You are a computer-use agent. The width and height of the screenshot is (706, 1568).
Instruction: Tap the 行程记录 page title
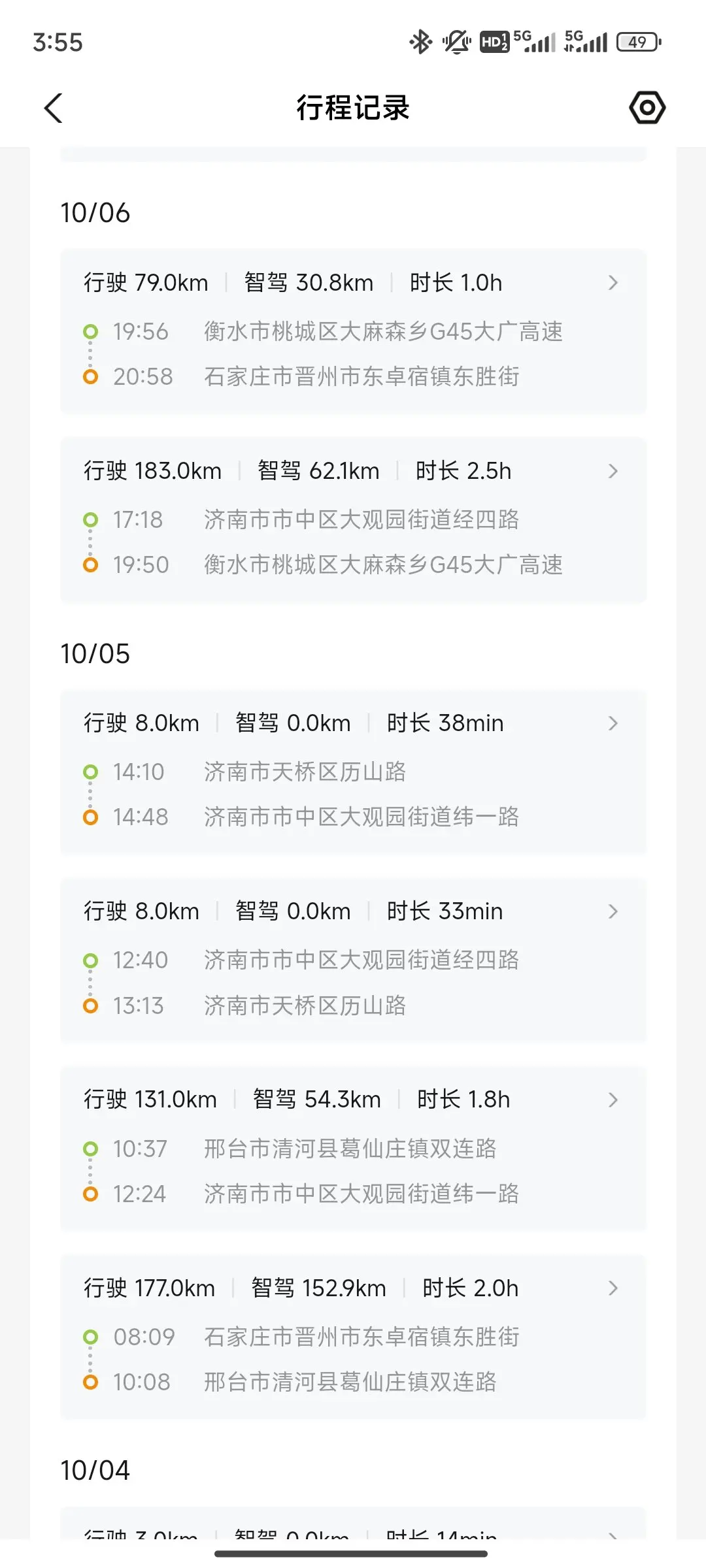click(353, 108)
